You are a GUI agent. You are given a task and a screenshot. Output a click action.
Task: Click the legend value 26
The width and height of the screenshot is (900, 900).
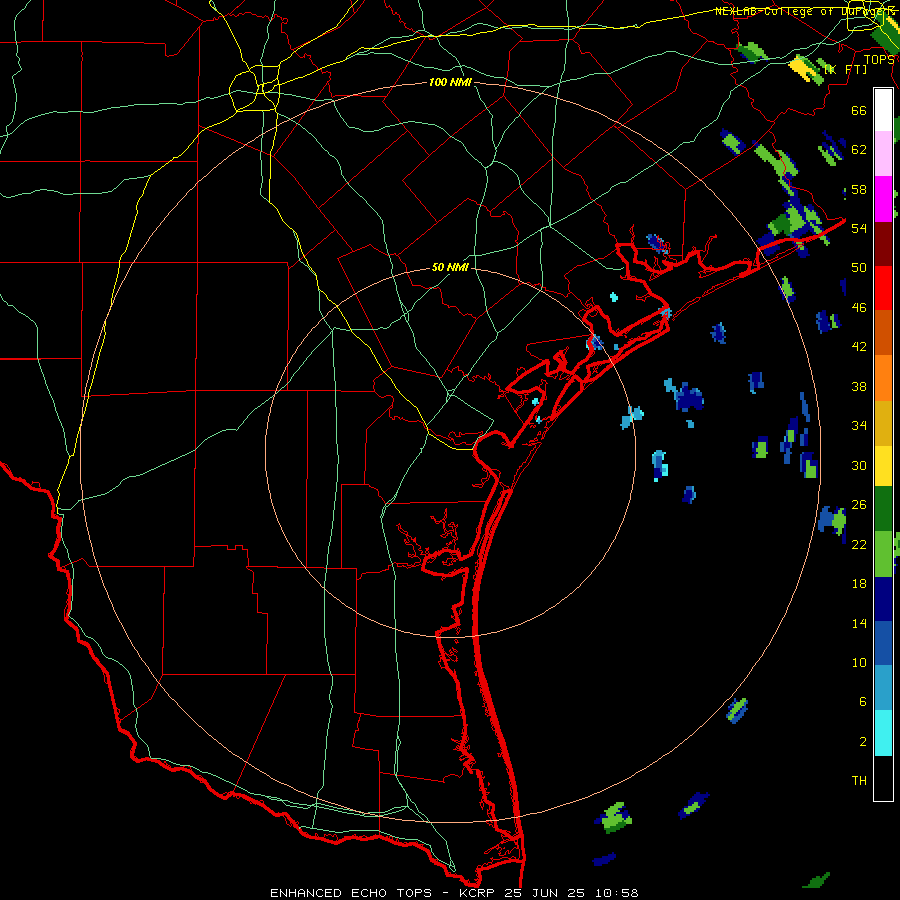[859, 505]
